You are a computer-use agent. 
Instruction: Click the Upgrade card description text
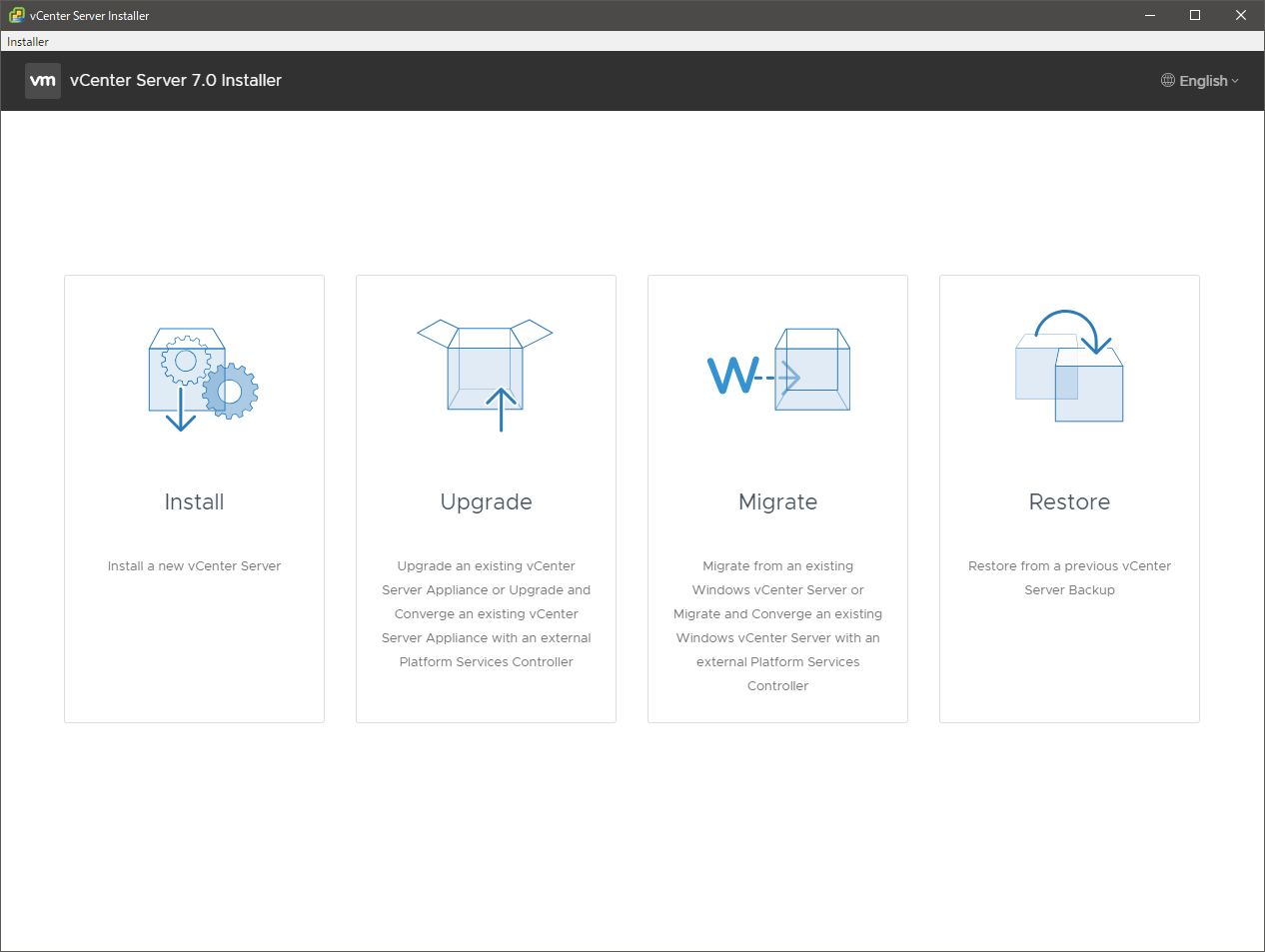[x=486, y=614]
